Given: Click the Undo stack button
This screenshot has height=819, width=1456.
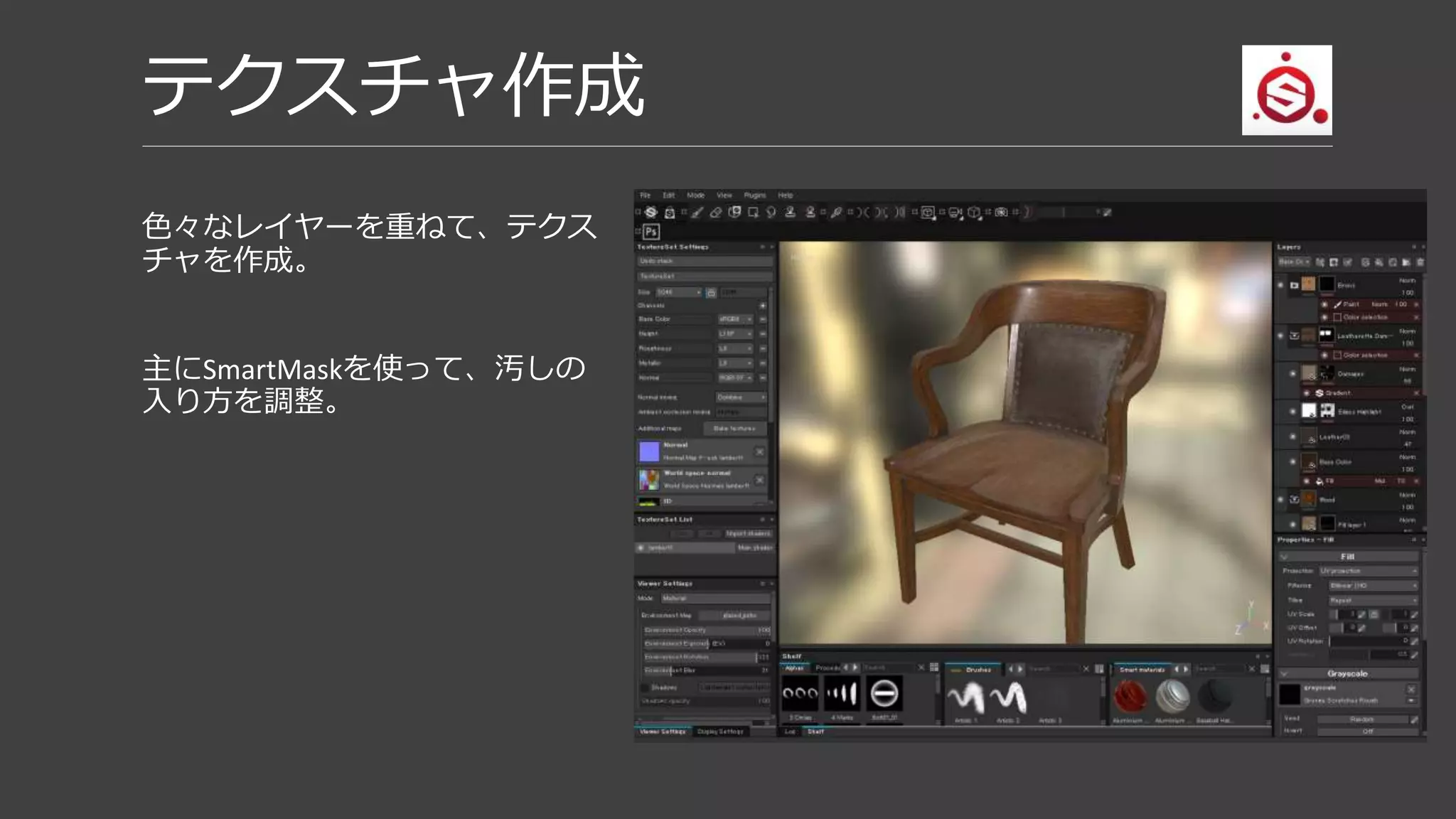Looking at the screenshot, I should [704, 261].
